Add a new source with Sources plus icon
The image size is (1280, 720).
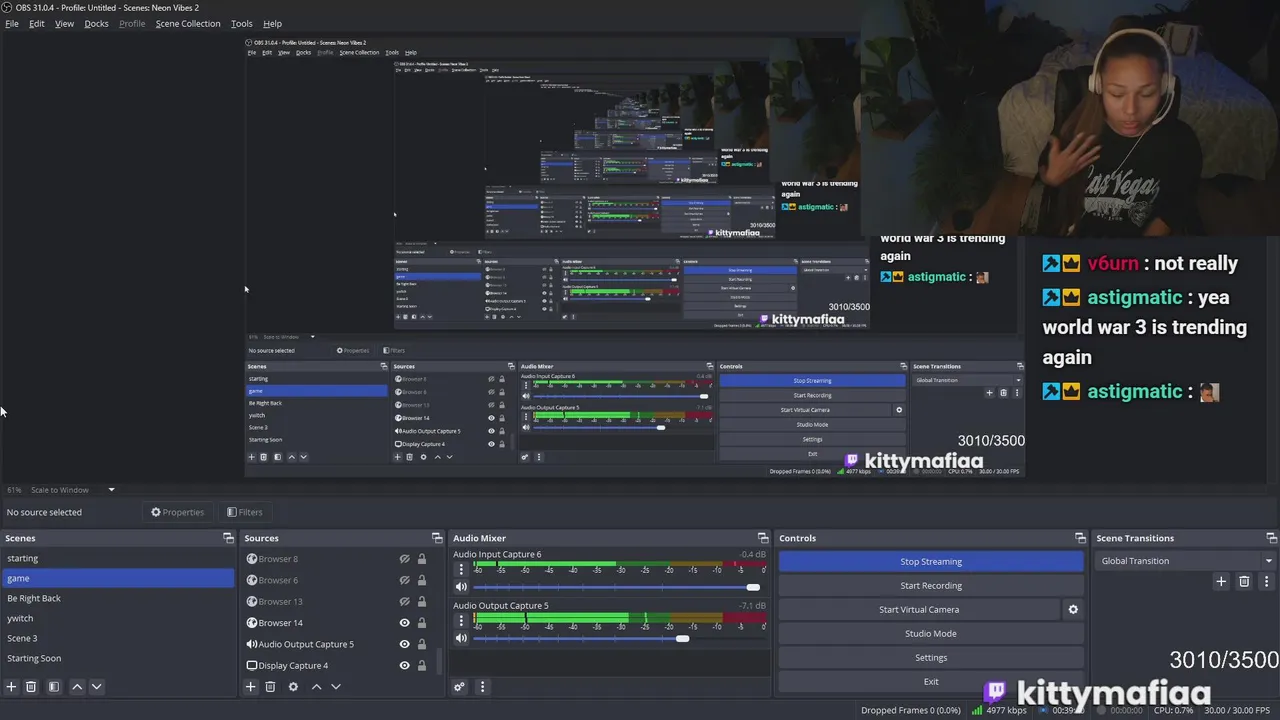251,687
